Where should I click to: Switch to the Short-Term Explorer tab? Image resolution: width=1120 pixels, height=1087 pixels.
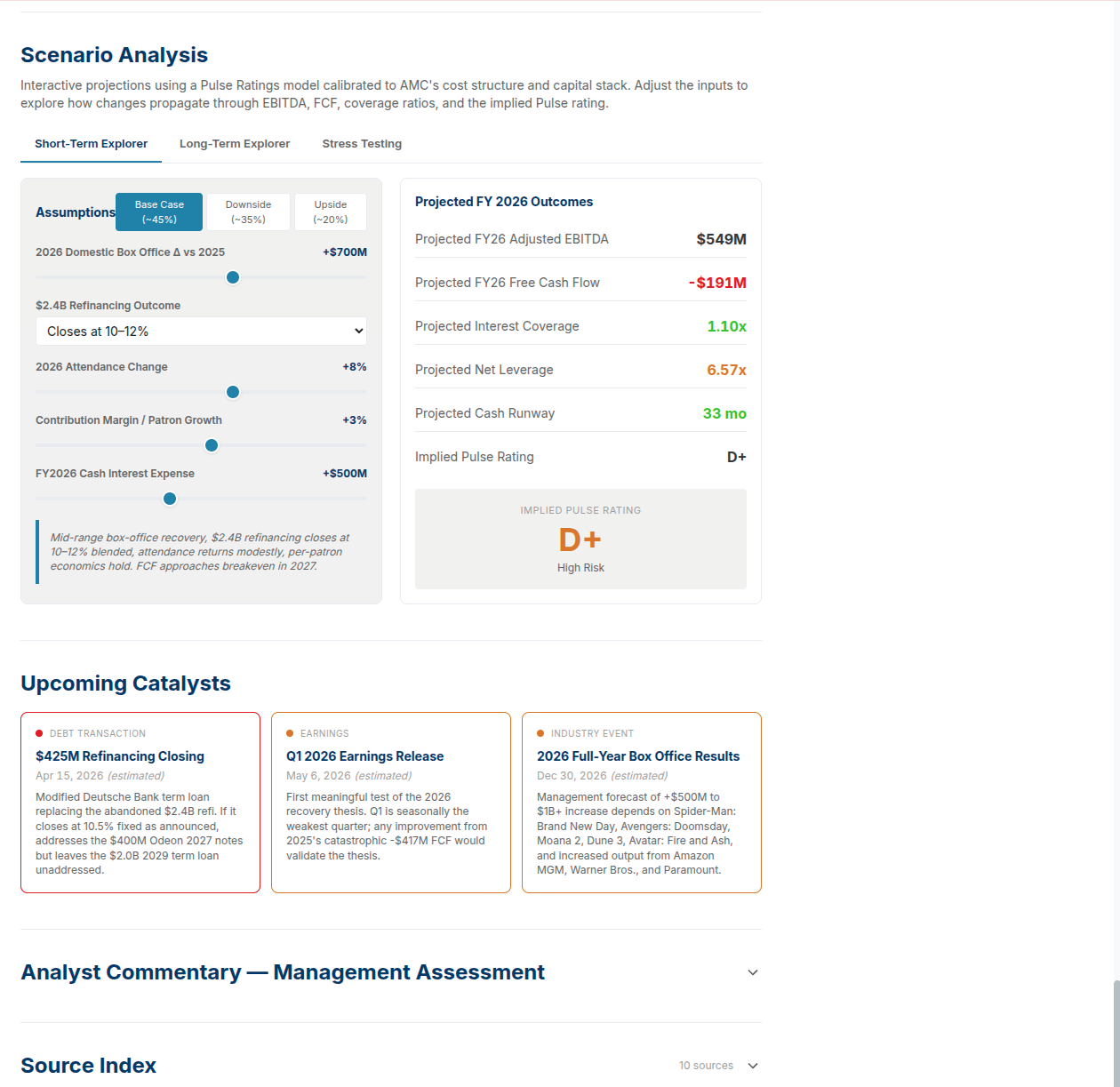91,144
